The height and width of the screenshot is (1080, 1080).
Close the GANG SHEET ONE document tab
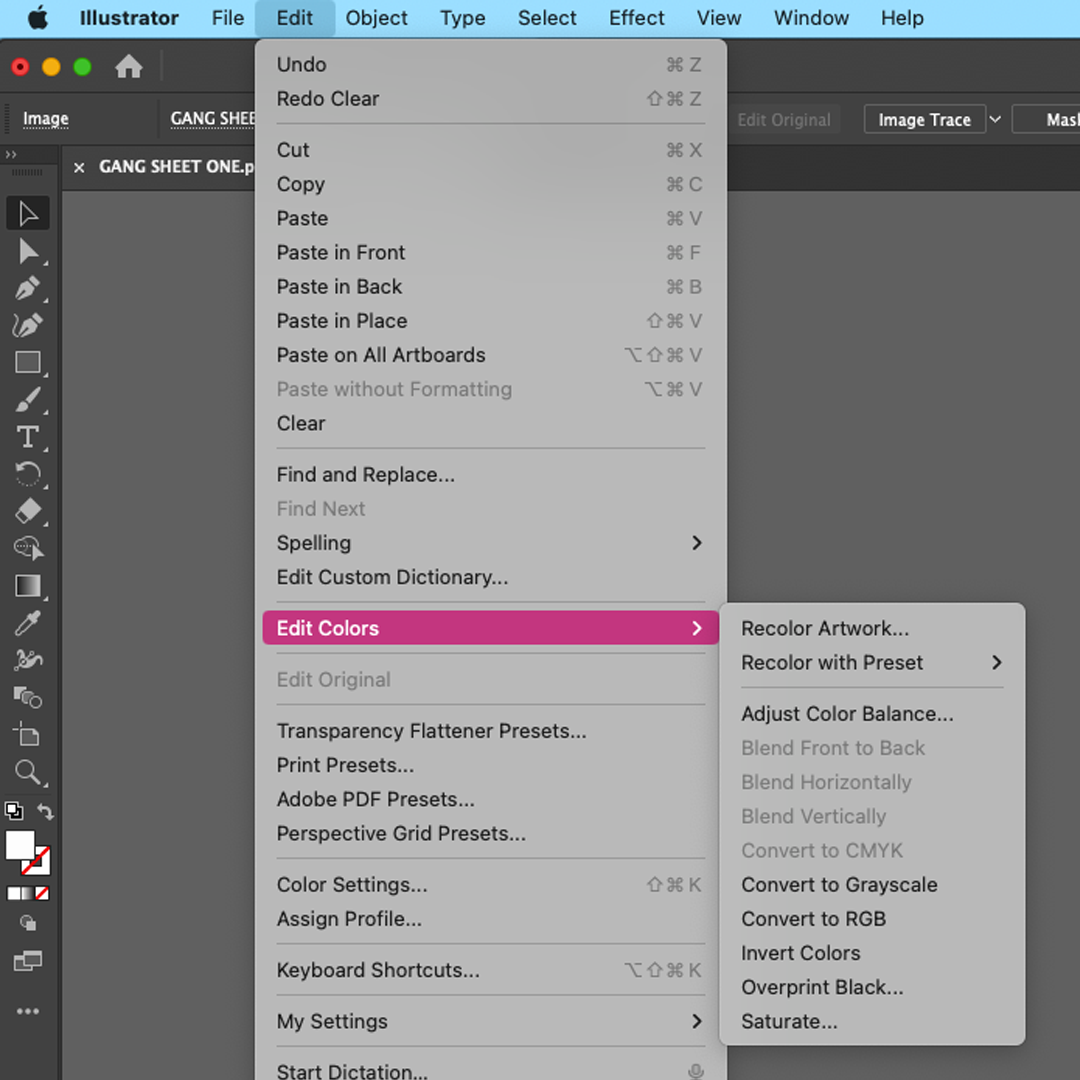[79, 168]
